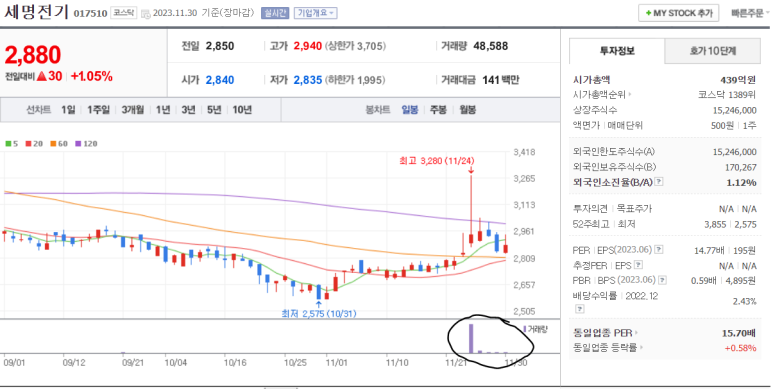Screen dimensions: 773x389
Task: Select the 1일 line chart period
Action: point(68,109)
